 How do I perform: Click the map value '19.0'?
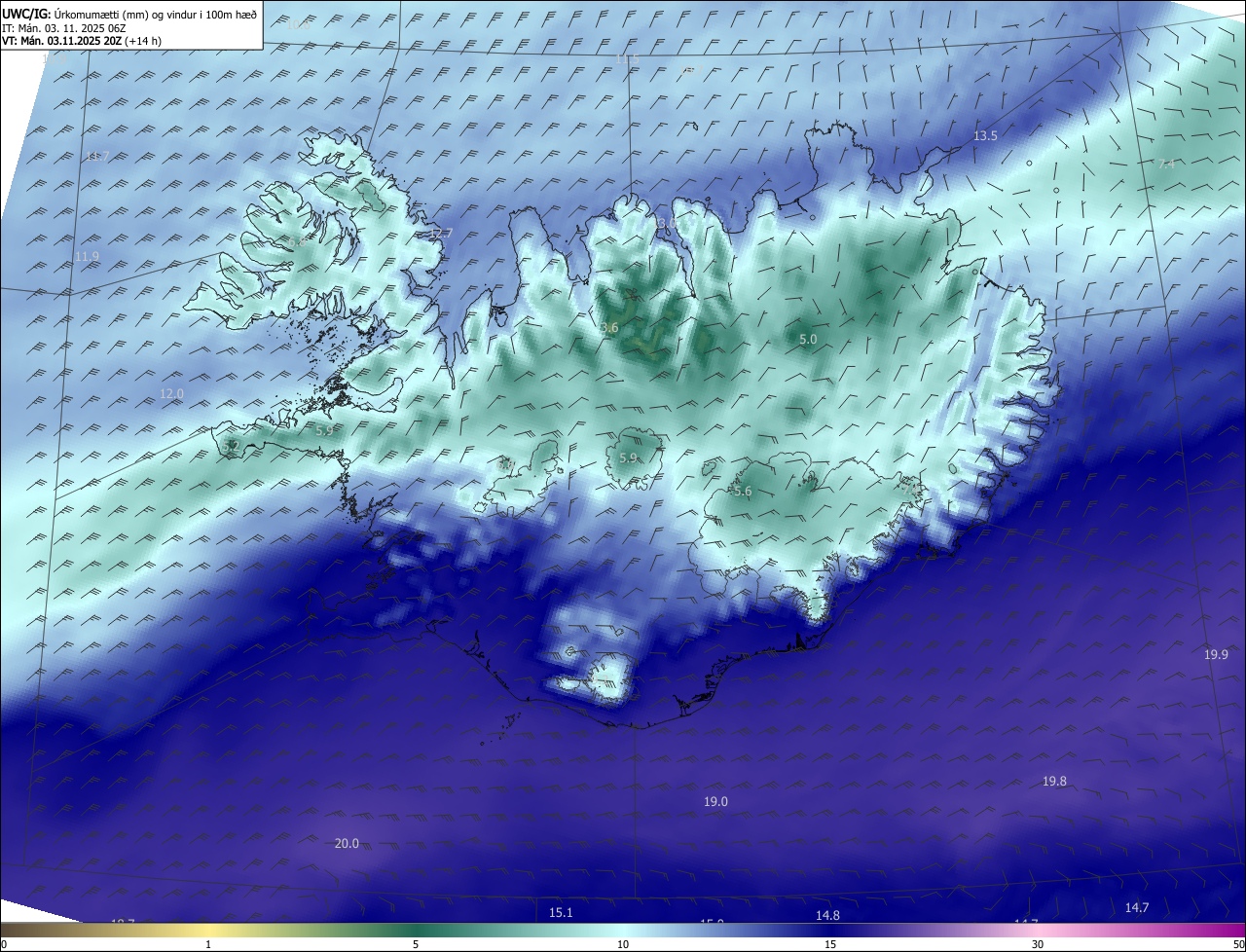point(715,802)
